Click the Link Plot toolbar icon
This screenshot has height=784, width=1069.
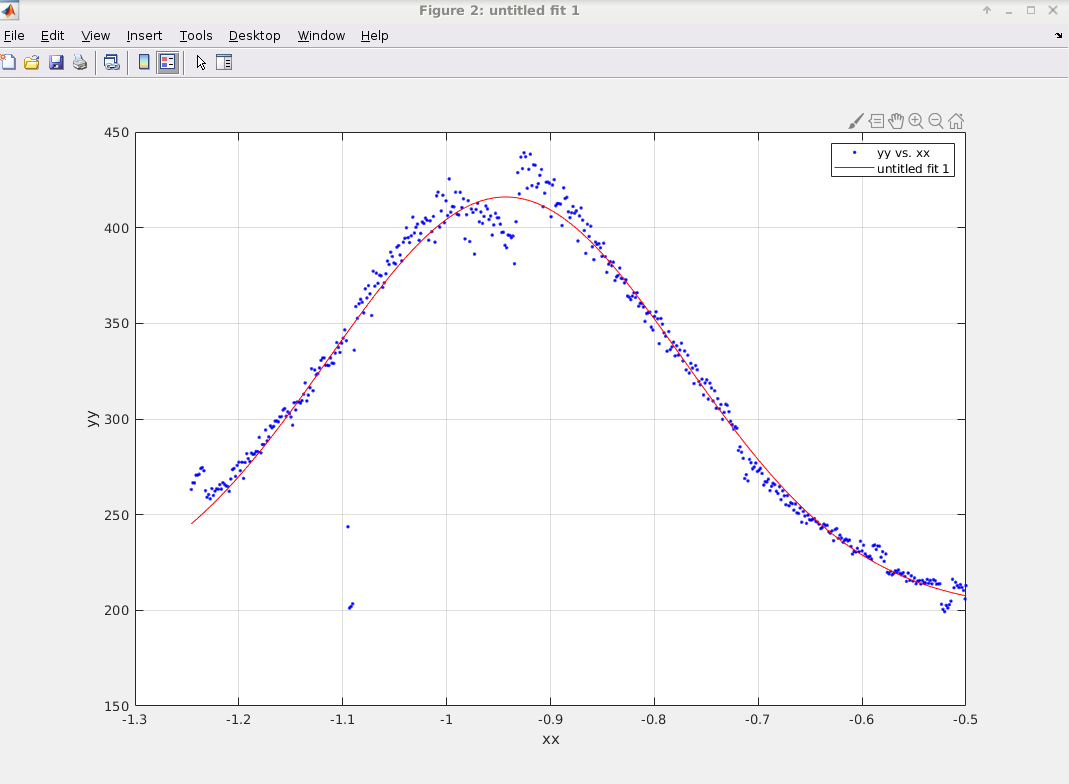click(112, 62)
